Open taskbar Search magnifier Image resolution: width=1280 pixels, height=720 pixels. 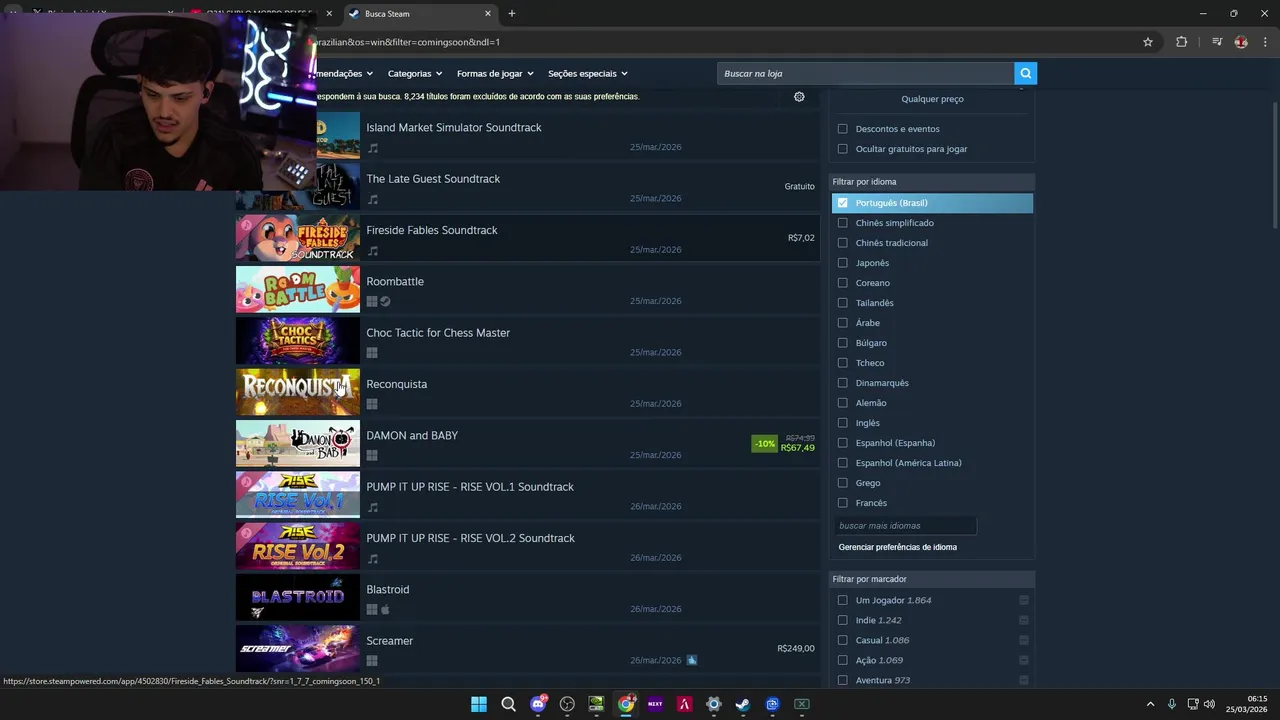(508, 704)
